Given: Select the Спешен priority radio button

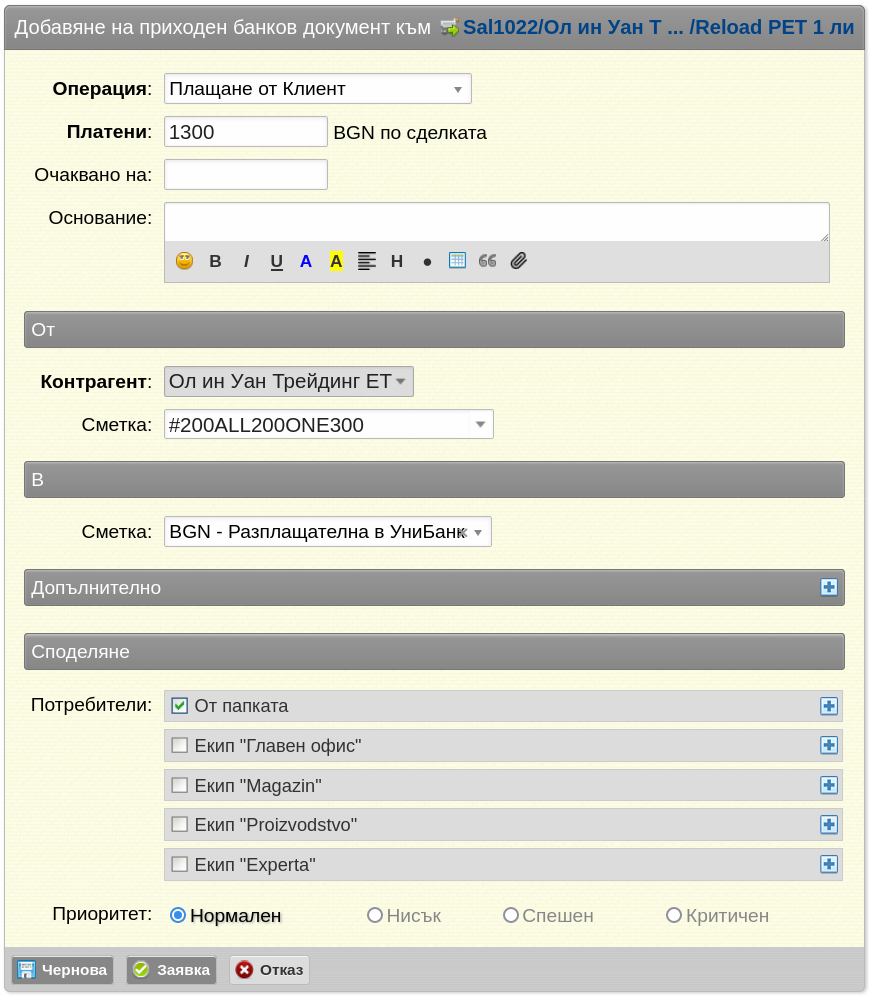Looking at the screenshot, I should pyautogui.click(x=511, y=915).
